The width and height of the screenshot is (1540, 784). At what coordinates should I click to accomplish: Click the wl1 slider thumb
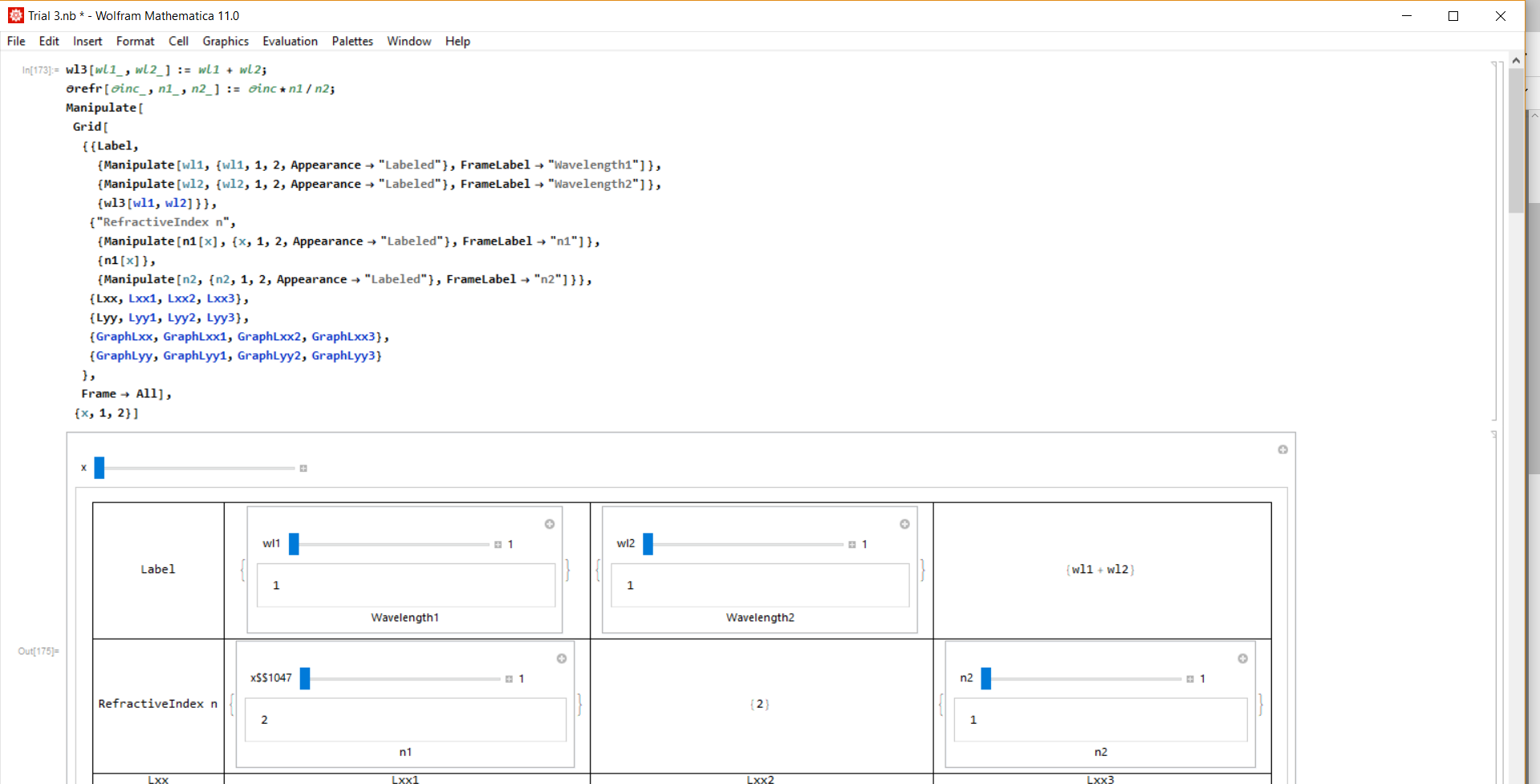click(x=294, y=544)
